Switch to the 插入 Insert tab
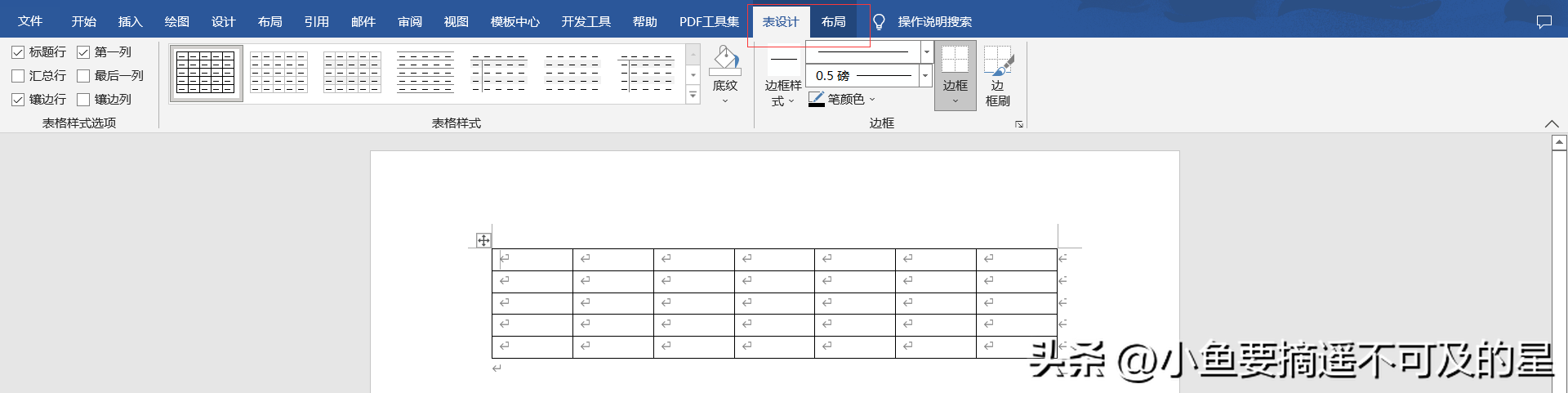The height and width of the screenshot is (393, 1568). 131,22
